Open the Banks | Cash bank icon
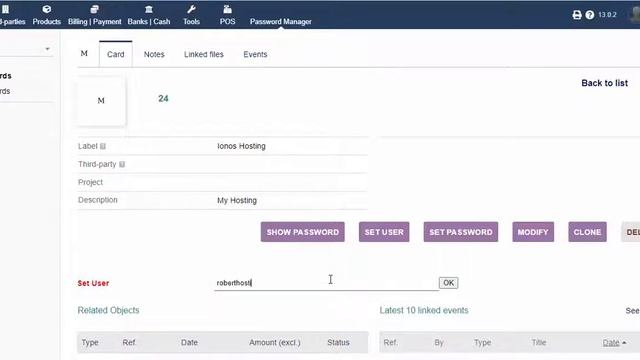 point(149,9)
